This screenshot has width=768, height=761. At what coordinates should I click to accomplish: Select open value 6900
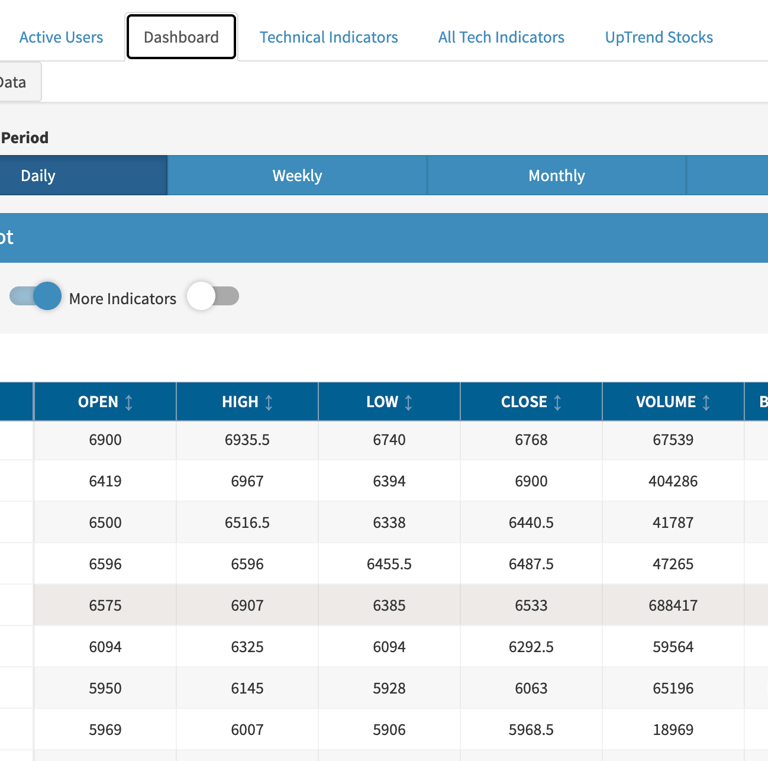pos(105,440)
